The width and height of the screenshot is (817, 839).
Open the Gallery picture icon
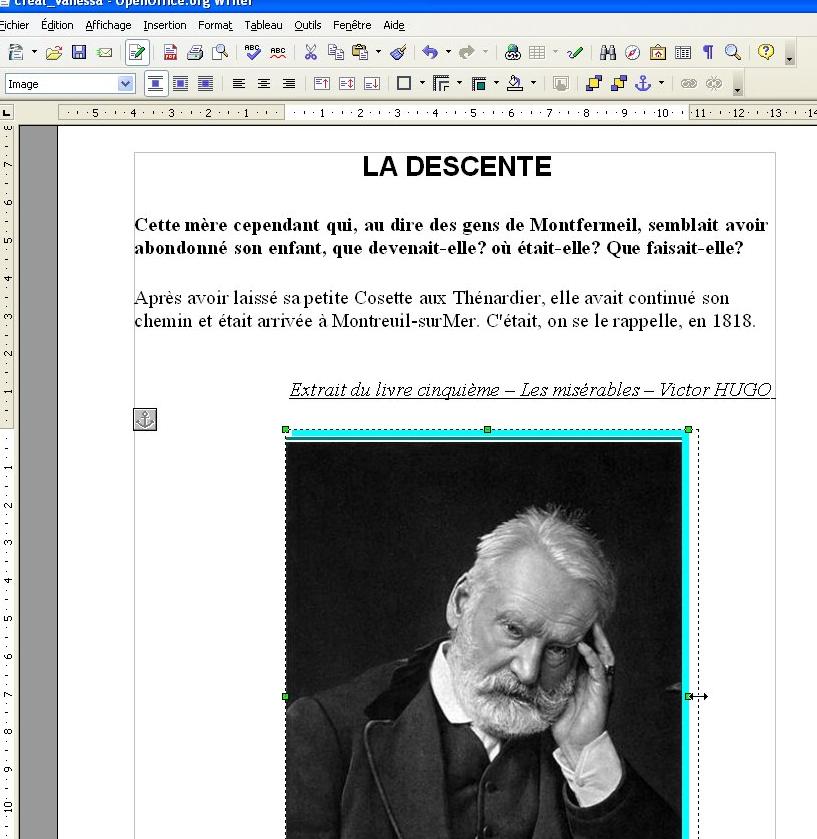point(658,52)
